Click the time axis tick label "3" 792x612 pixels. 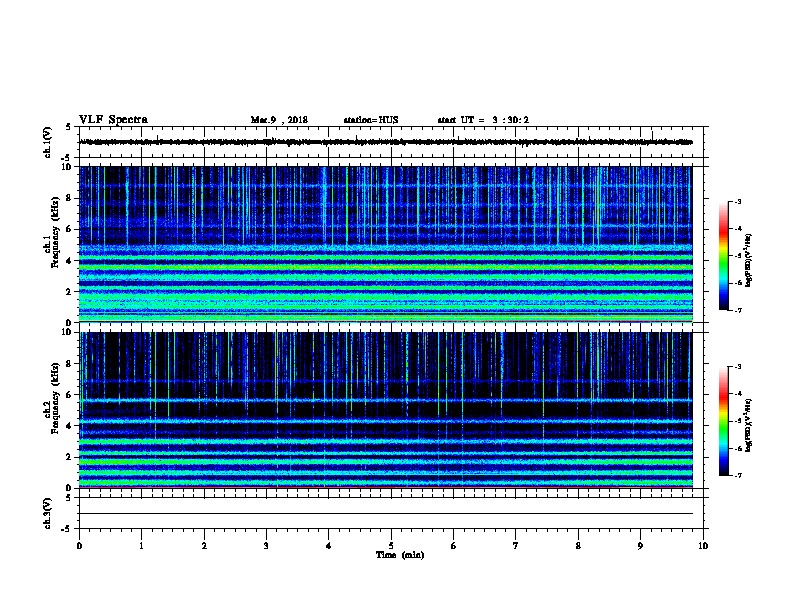pos(266,546)
